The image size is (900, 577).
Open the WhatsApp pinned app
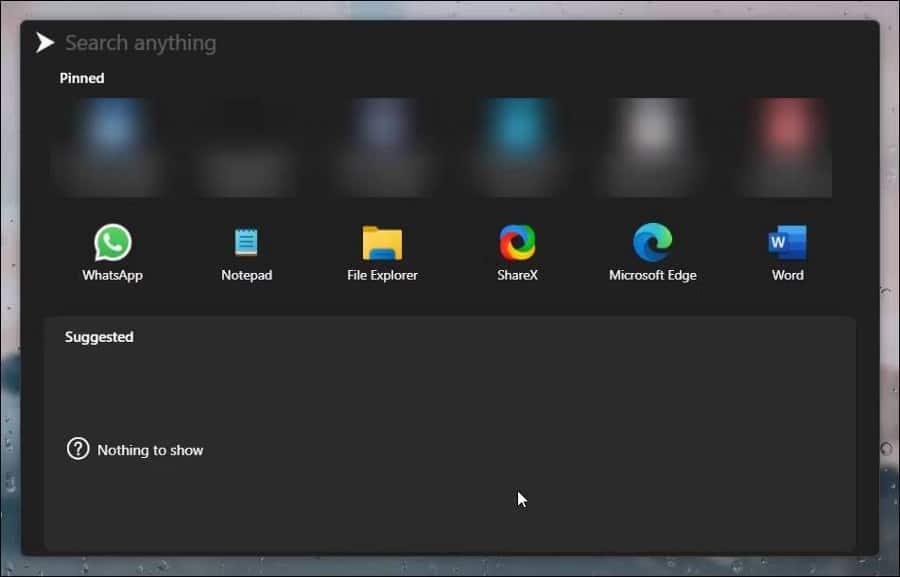point(112,253)
